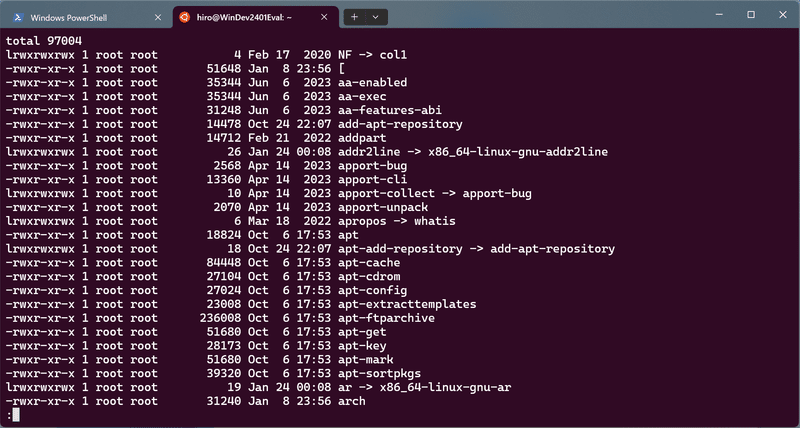Click the file size value 31240
This screenshot has height=428, width=800.
click(224, 401)
